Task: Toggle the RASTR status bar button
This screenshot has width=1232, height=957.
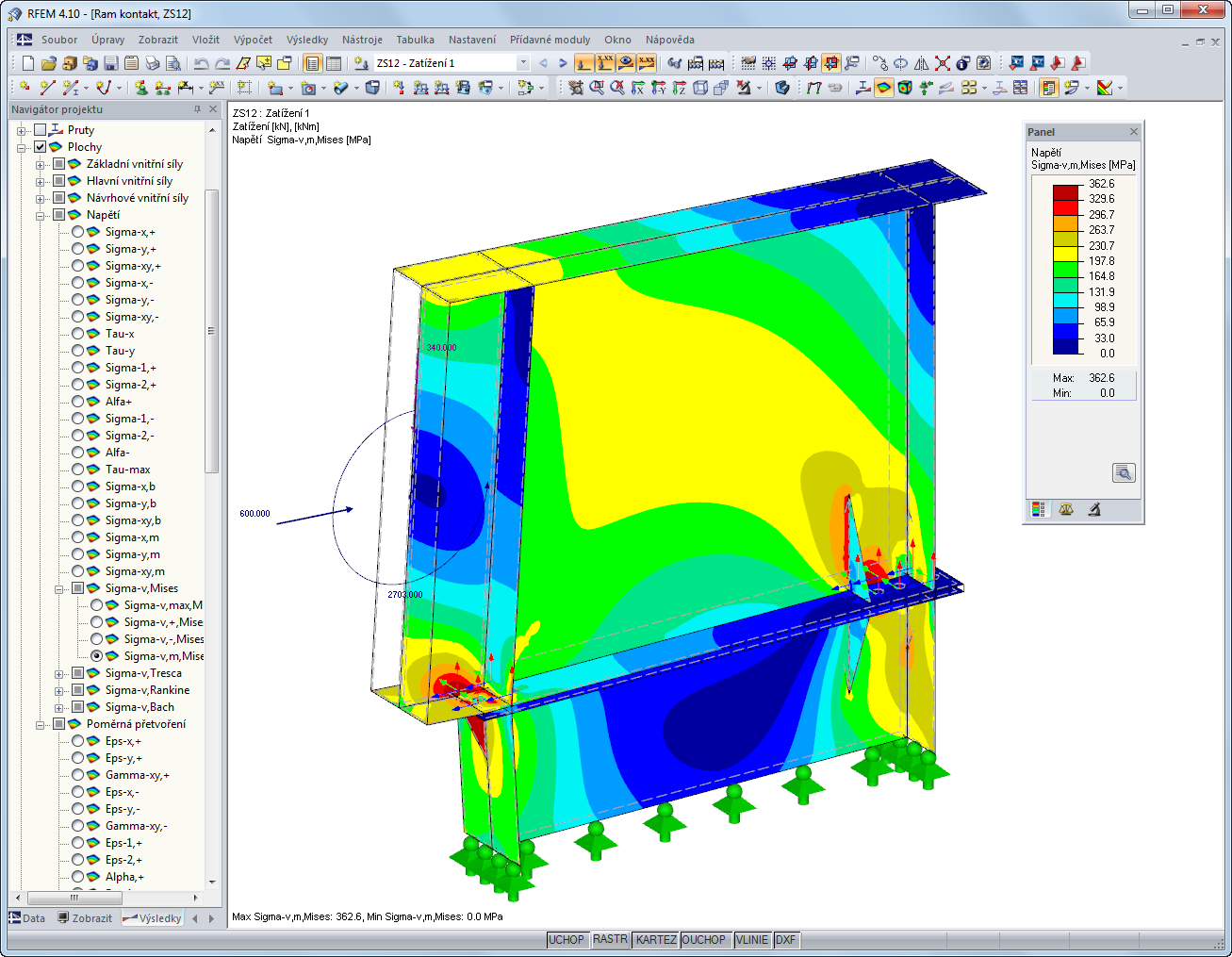Action: pyautogui.click(x=610, y=939)
